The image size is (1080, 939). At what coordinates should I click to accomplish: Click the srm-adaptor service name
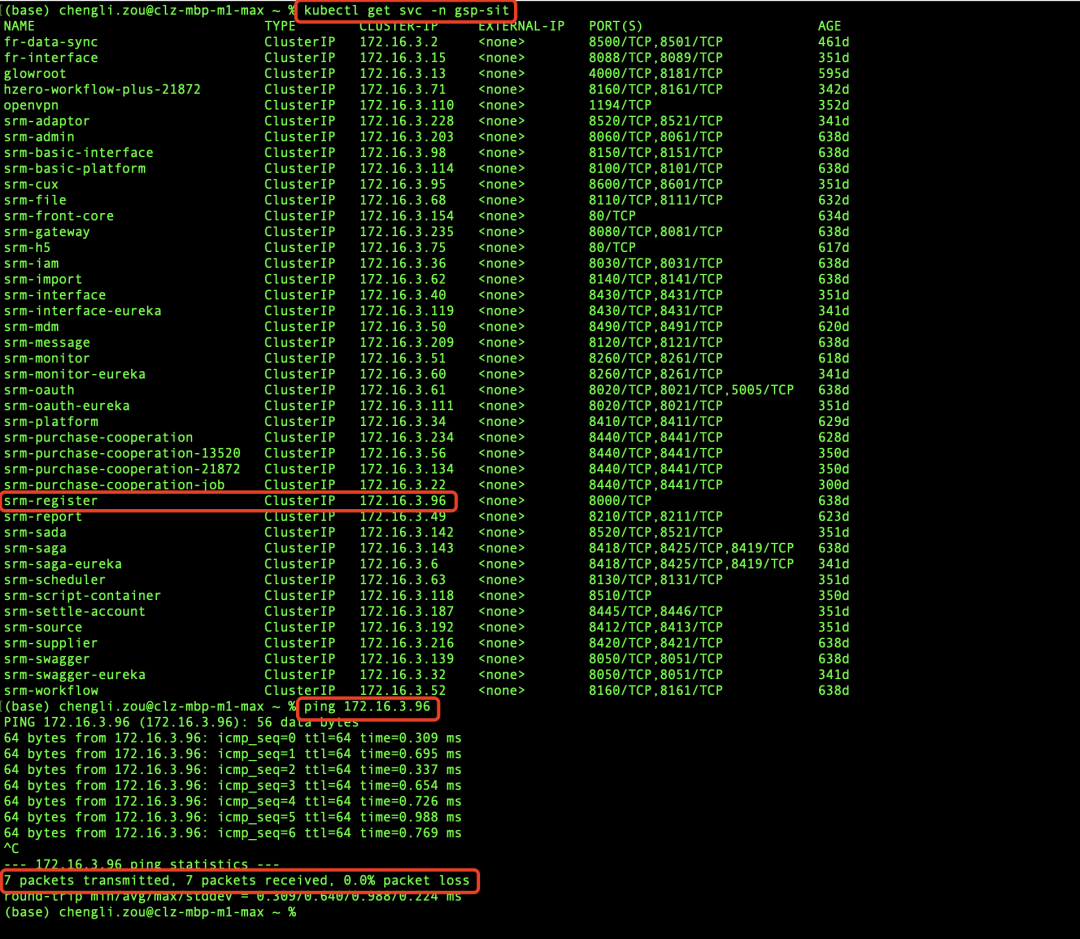pyautogui.click(x=47, y=121)
